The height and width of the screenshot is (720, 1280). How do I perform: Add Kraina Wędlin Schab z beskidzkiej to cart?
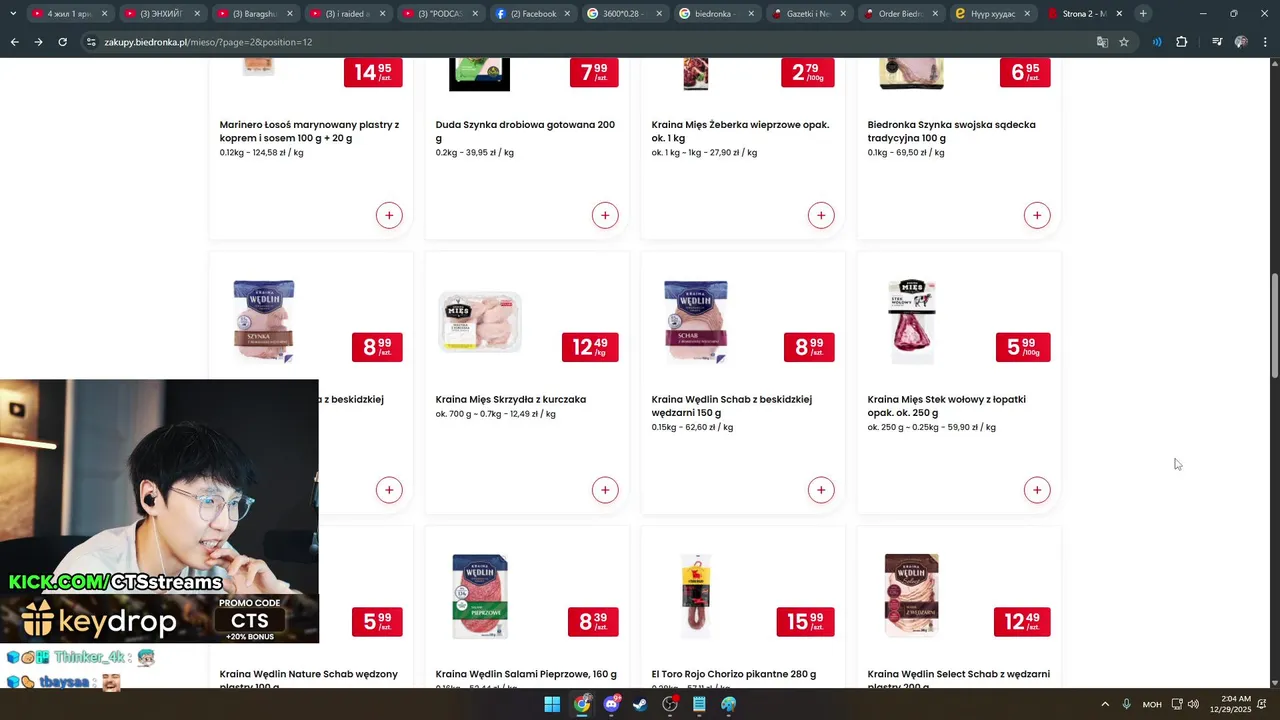(821, 490)
